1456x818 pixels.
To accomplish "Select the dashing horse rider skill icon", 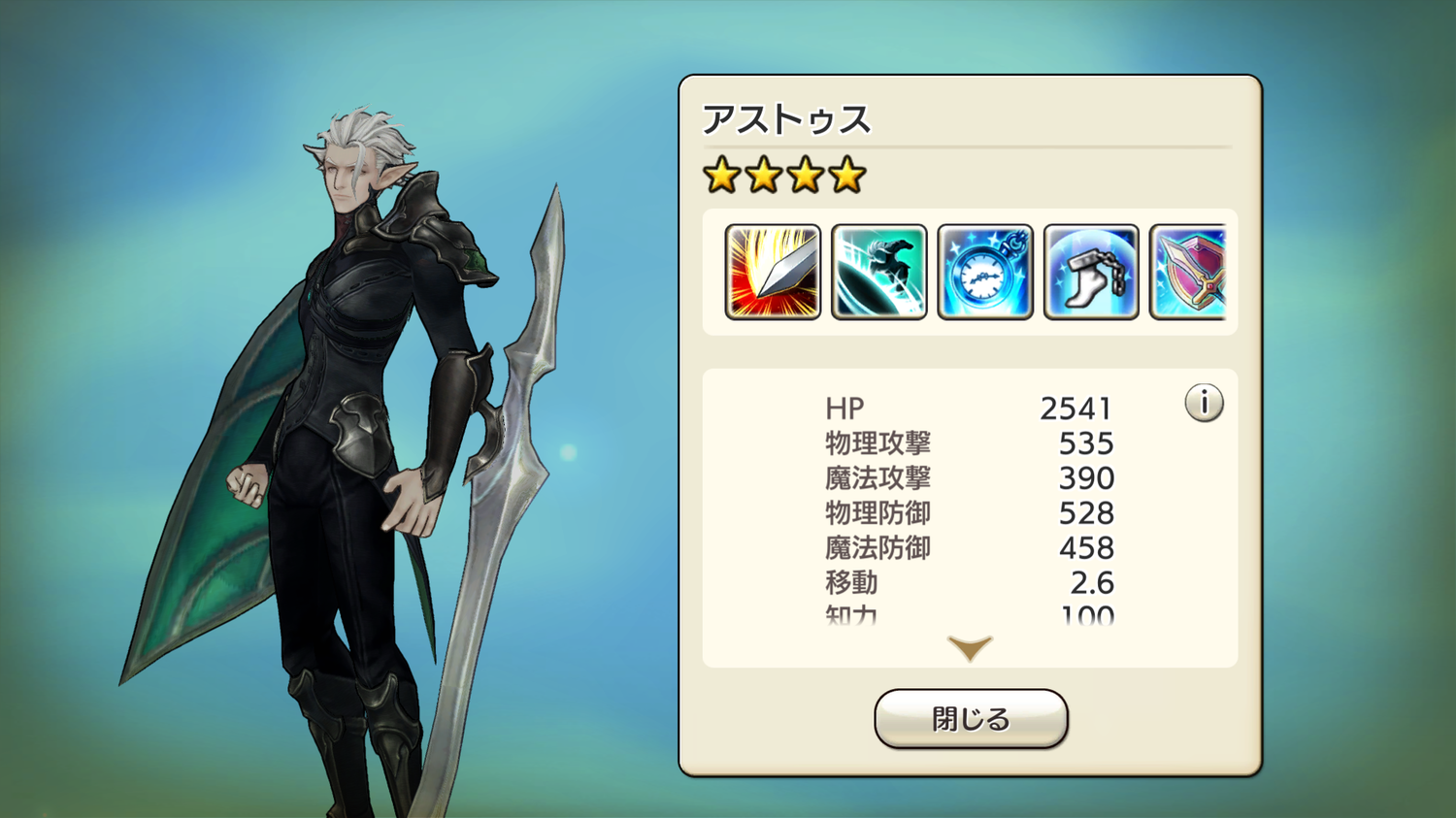I will [879, 272].
